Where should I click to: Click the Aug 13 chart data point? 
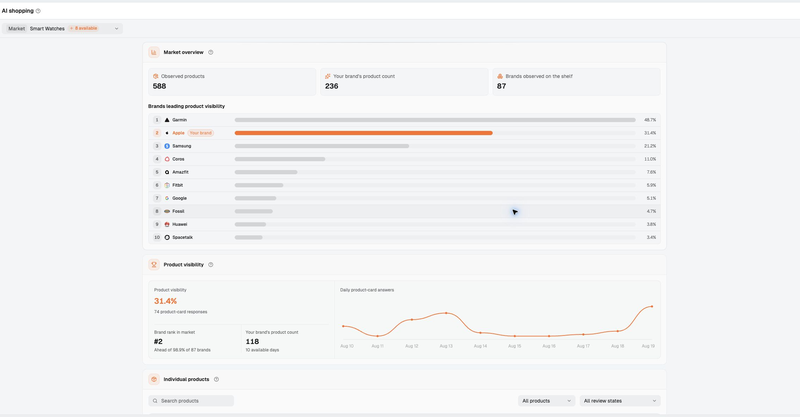(x=446, y=313)
